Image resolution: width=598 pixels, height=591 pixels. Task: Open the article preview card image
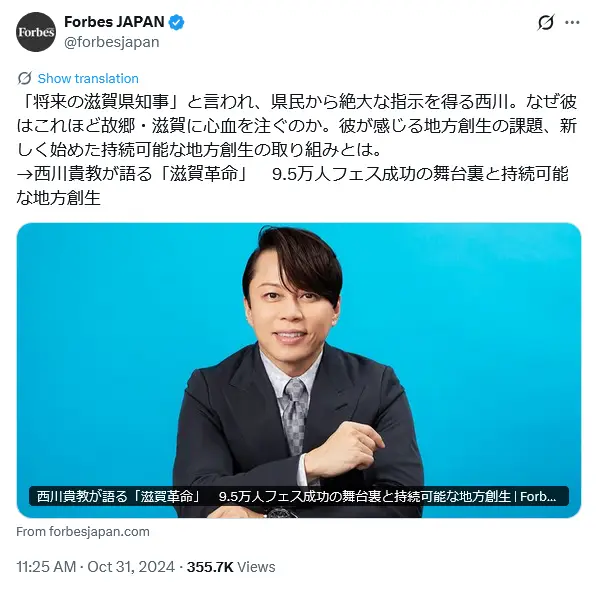(299, 370)
